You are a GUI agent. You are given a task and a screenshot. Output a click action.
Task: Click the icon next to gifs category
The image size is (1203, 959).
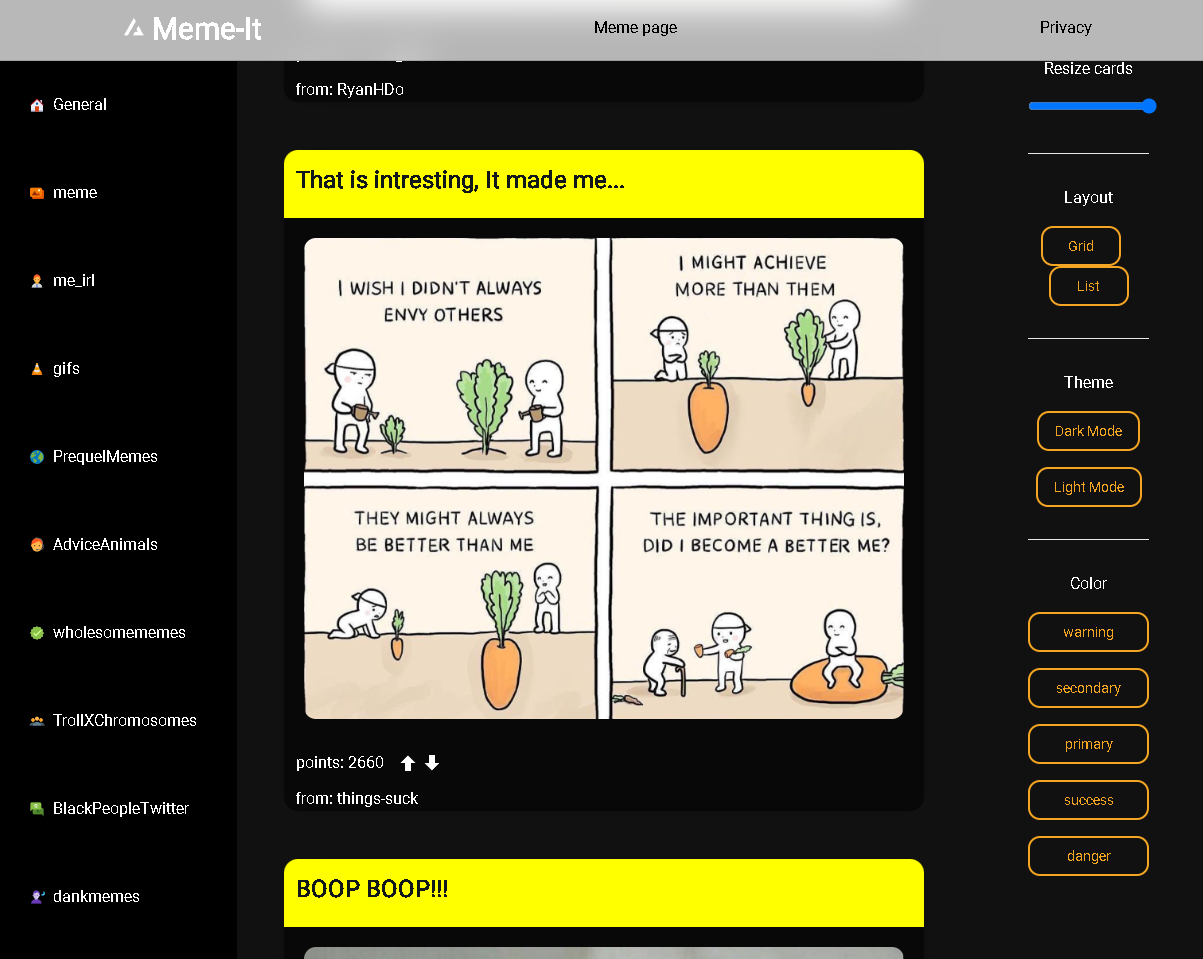[37, 369]
